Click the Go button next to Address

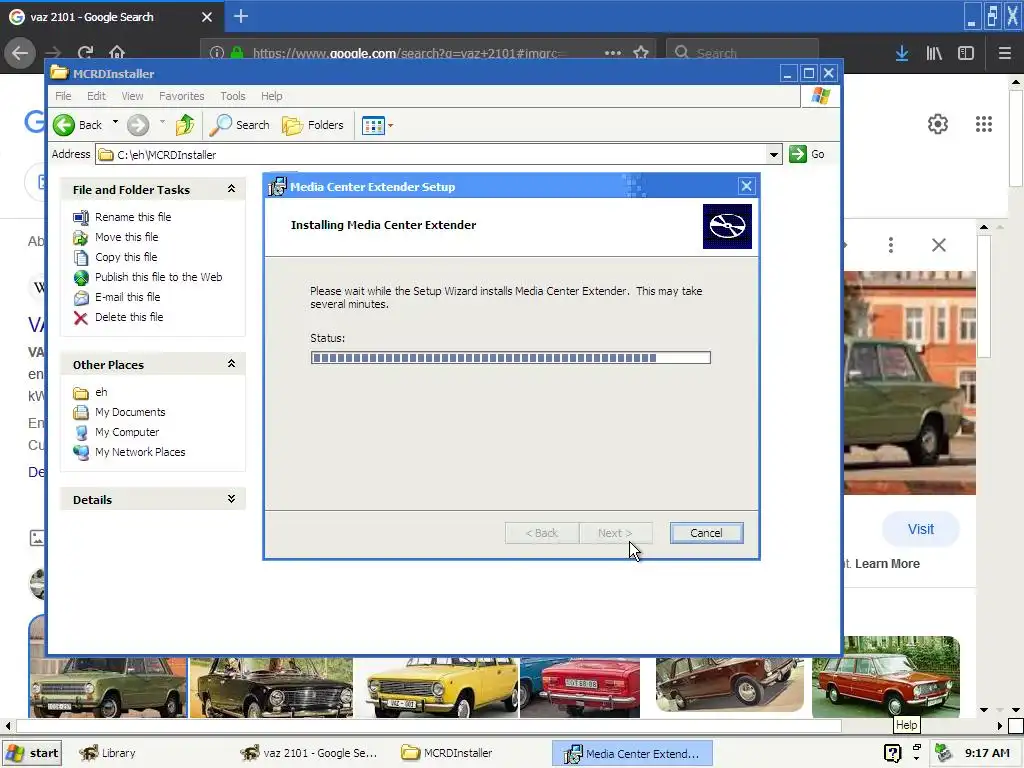click(x=807, y=154)
